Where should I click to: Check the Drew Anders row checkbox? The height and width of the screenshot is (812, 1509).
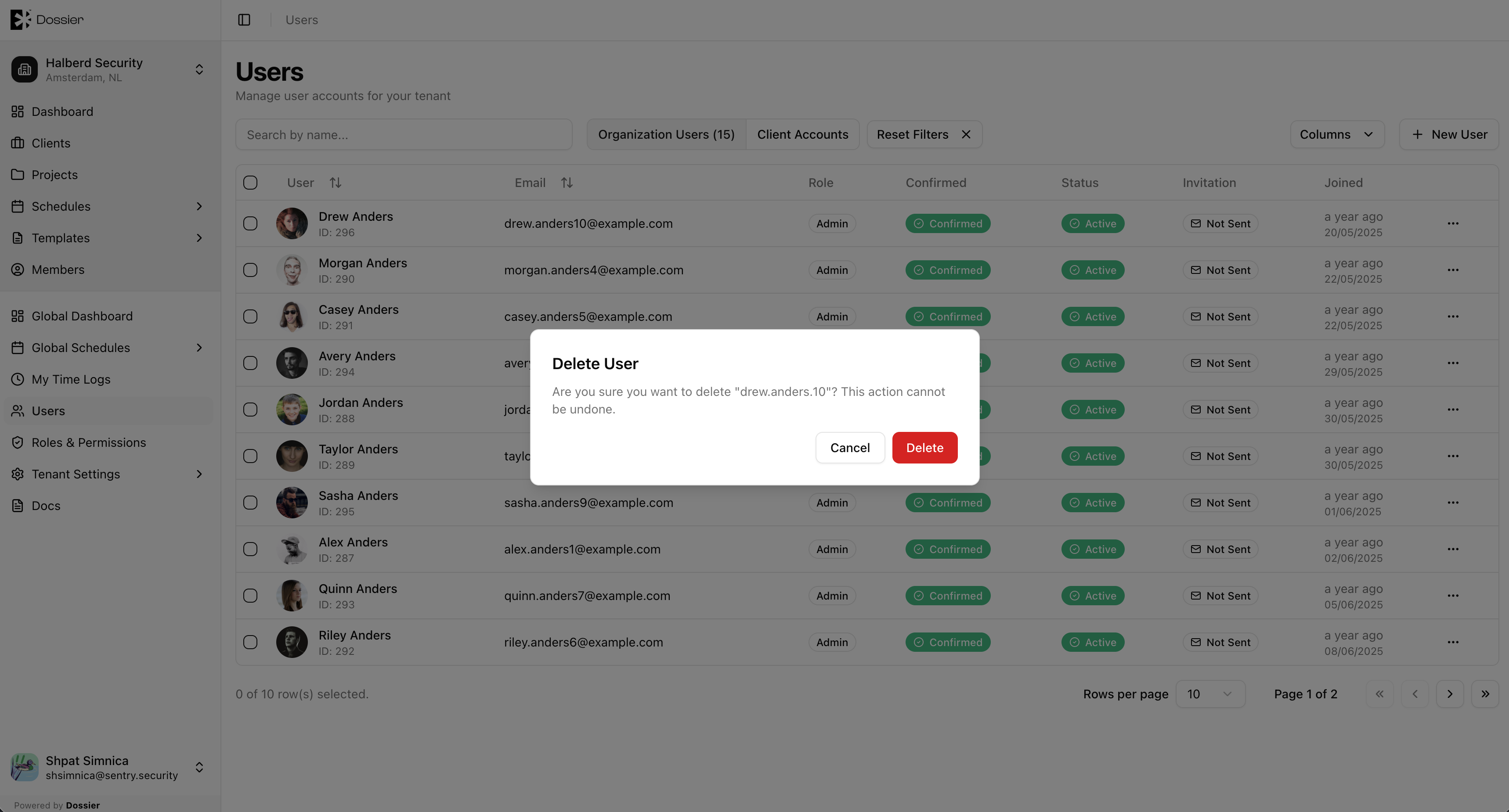coord(250,224)
